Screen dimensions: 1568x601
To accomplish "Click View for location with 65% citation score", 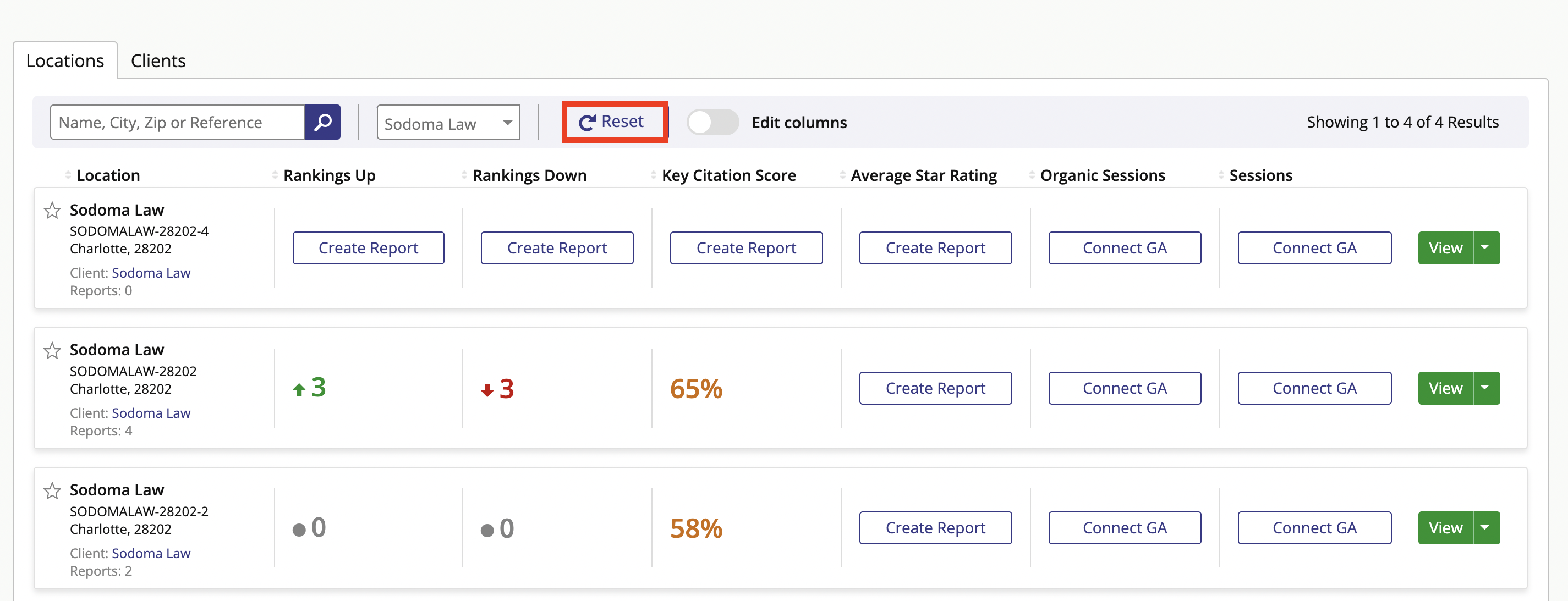I will tap(1445, 388).
